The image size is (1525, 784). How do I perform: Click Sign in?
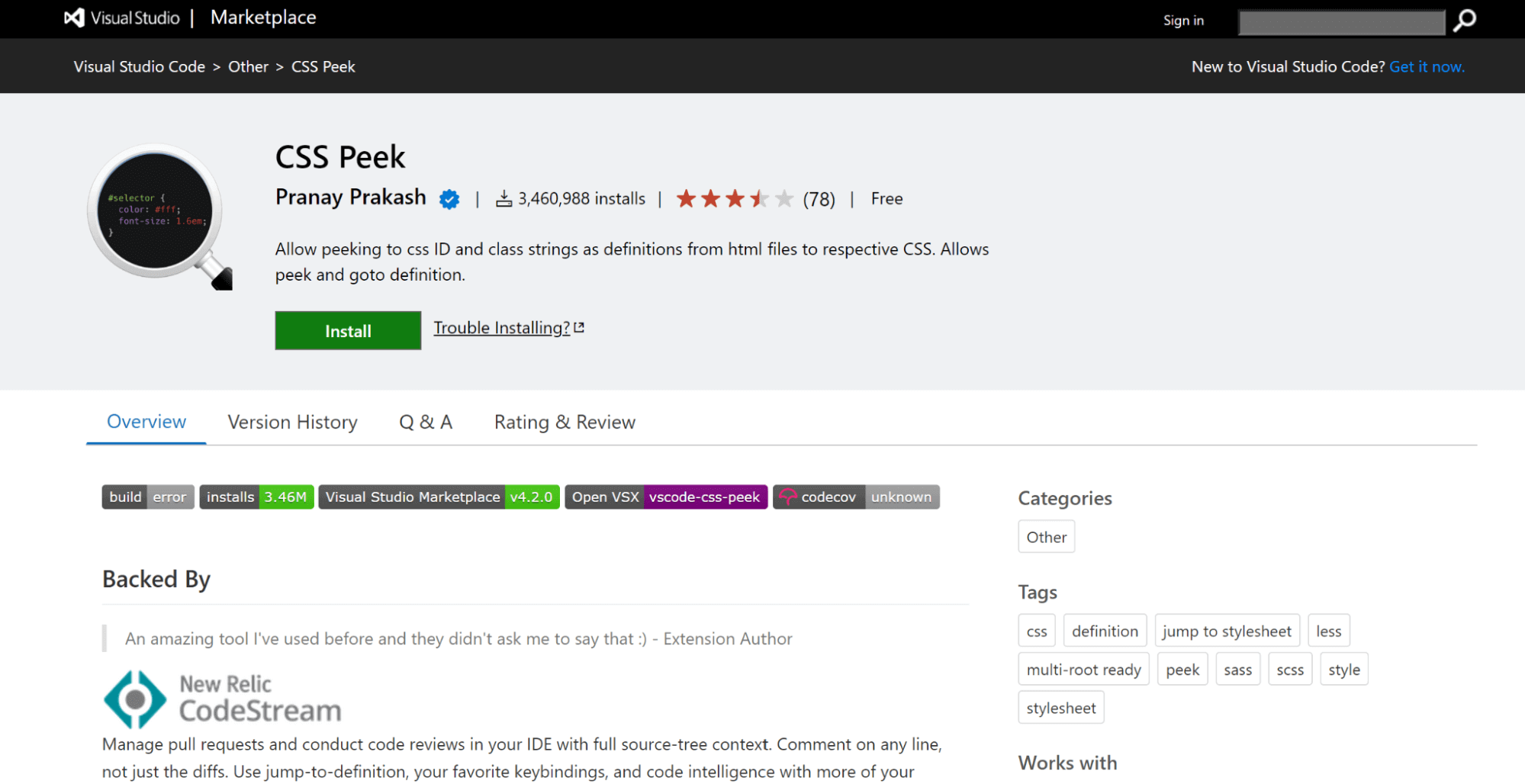[1182, 21]
